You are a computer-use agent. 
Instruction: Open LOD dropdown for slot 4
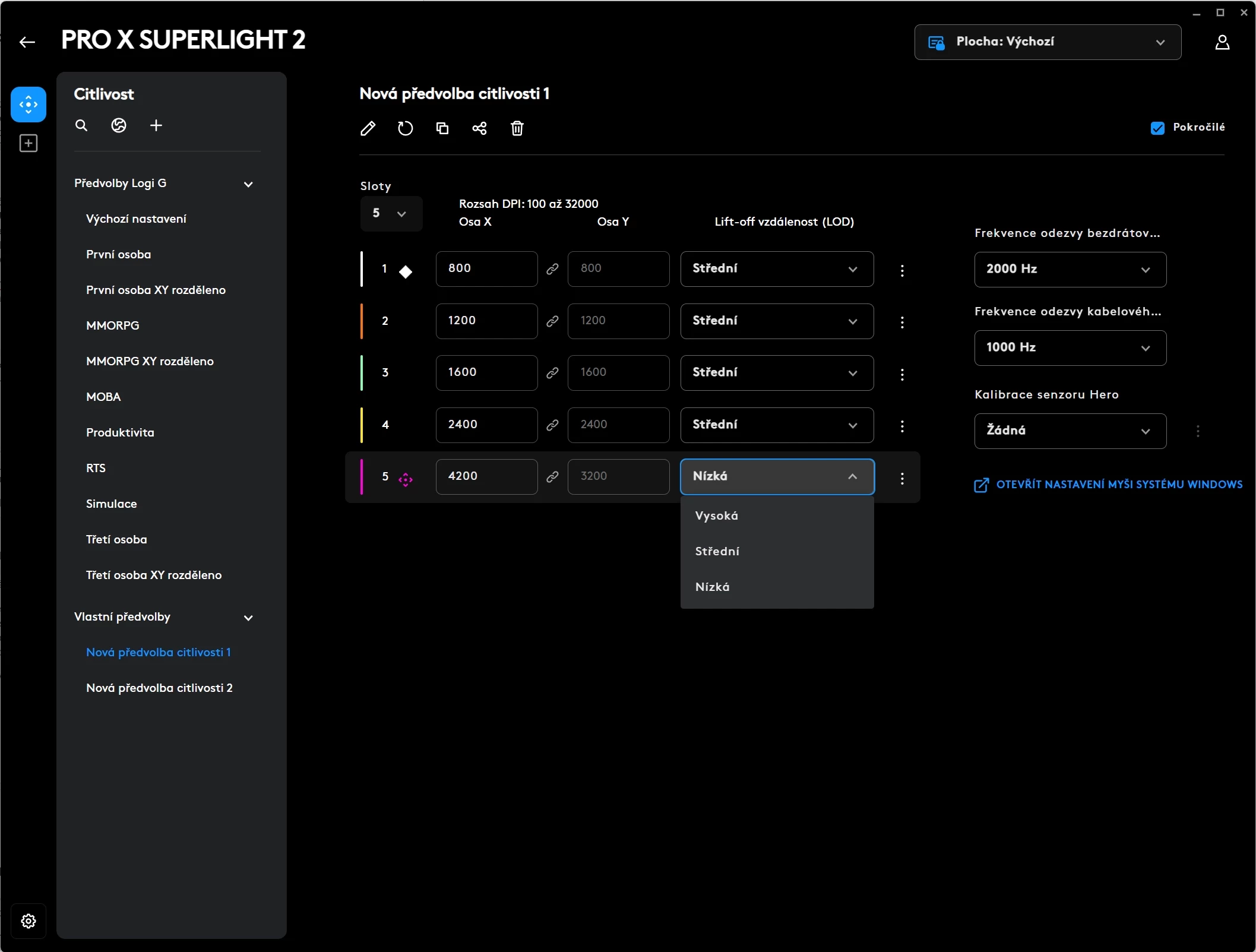(777, 425)
